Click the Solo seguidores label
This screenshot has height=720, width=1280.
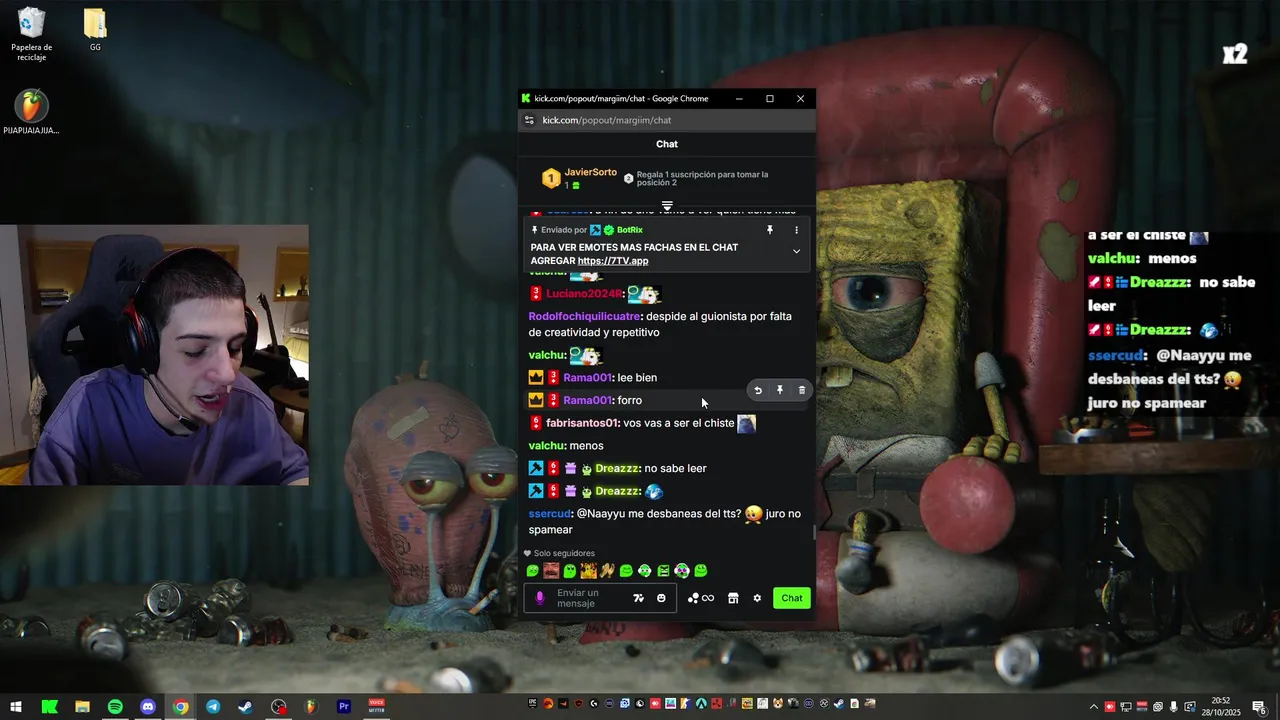(x=564, y=553)
